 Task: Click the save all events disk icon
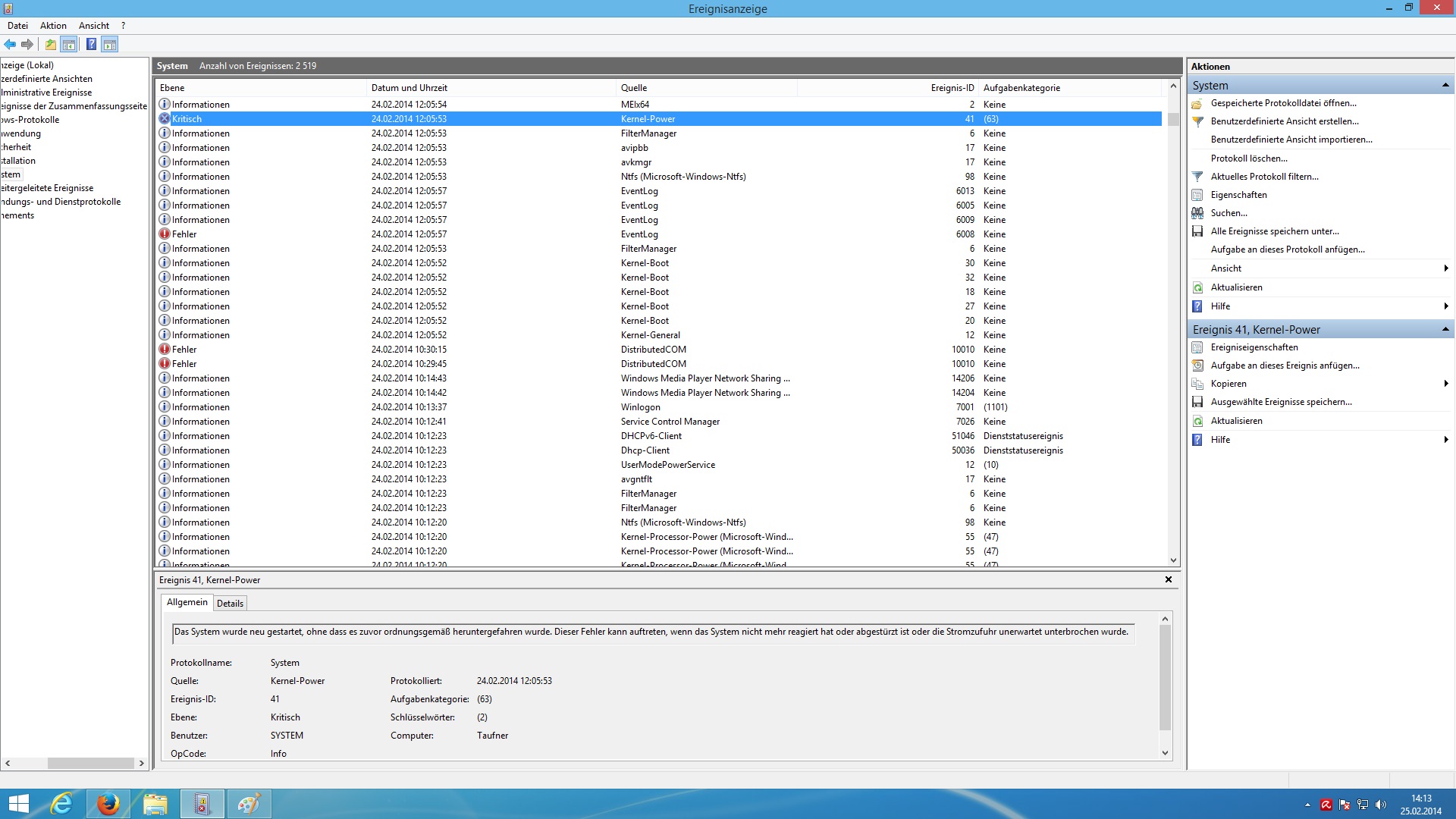(x=1197, y=231)
